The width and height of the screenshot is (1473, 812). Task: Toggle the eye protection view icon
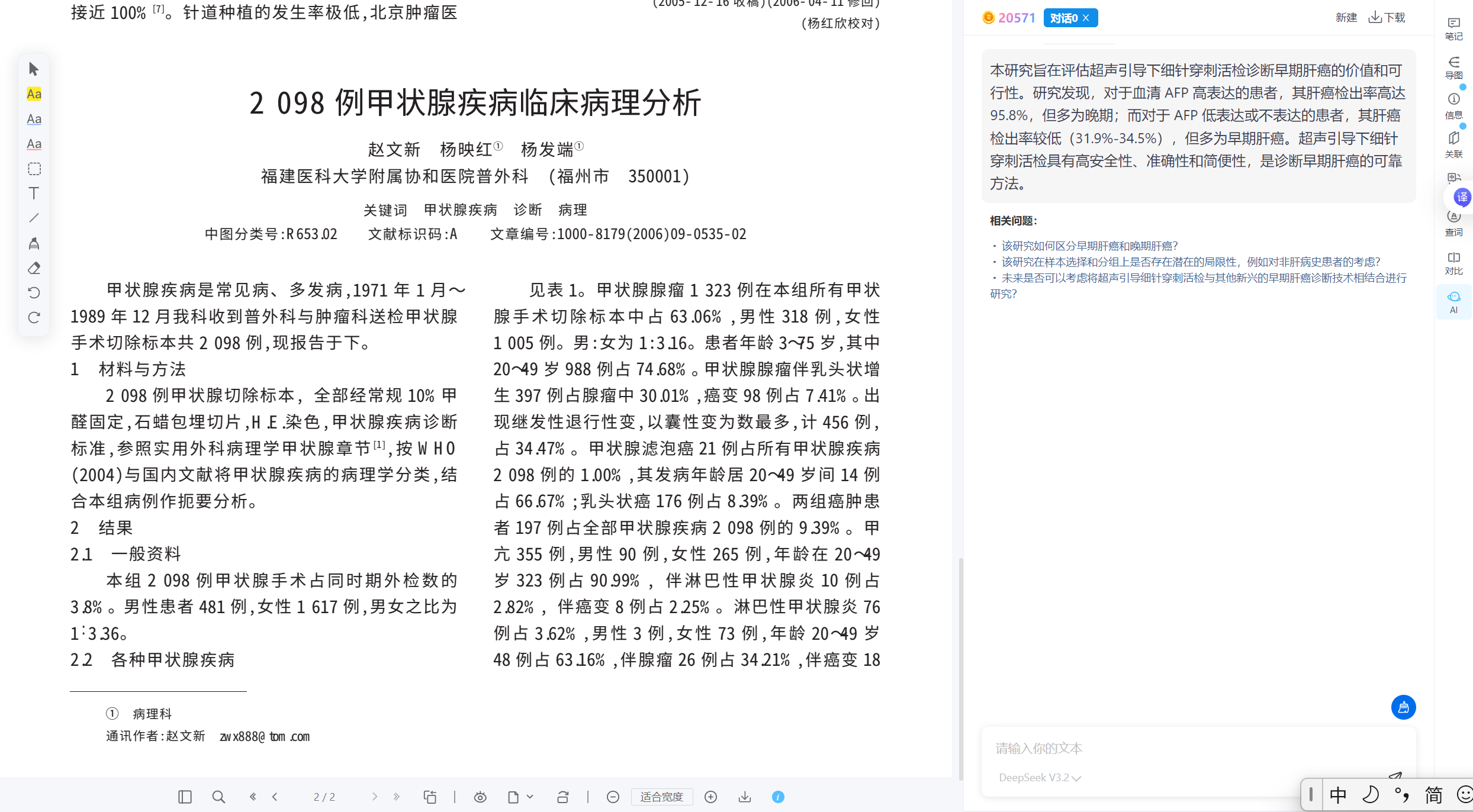tap(480, 797)
